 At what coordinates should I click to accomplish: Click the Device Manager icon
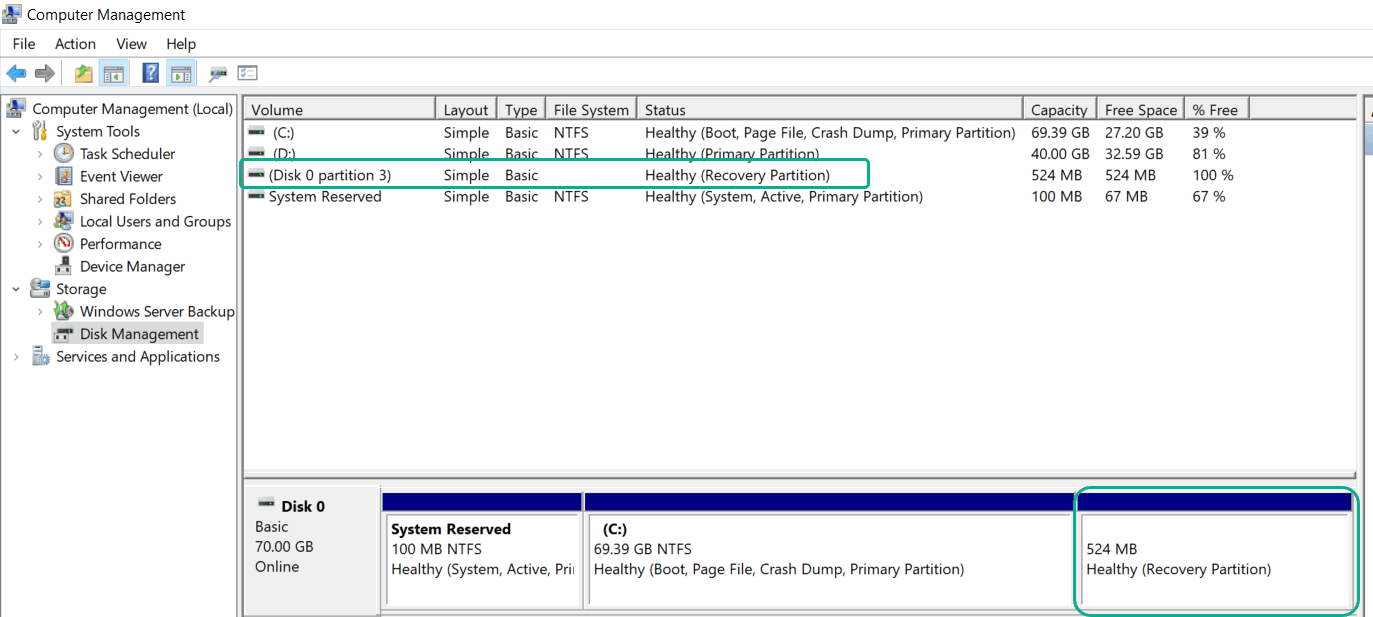64,266
